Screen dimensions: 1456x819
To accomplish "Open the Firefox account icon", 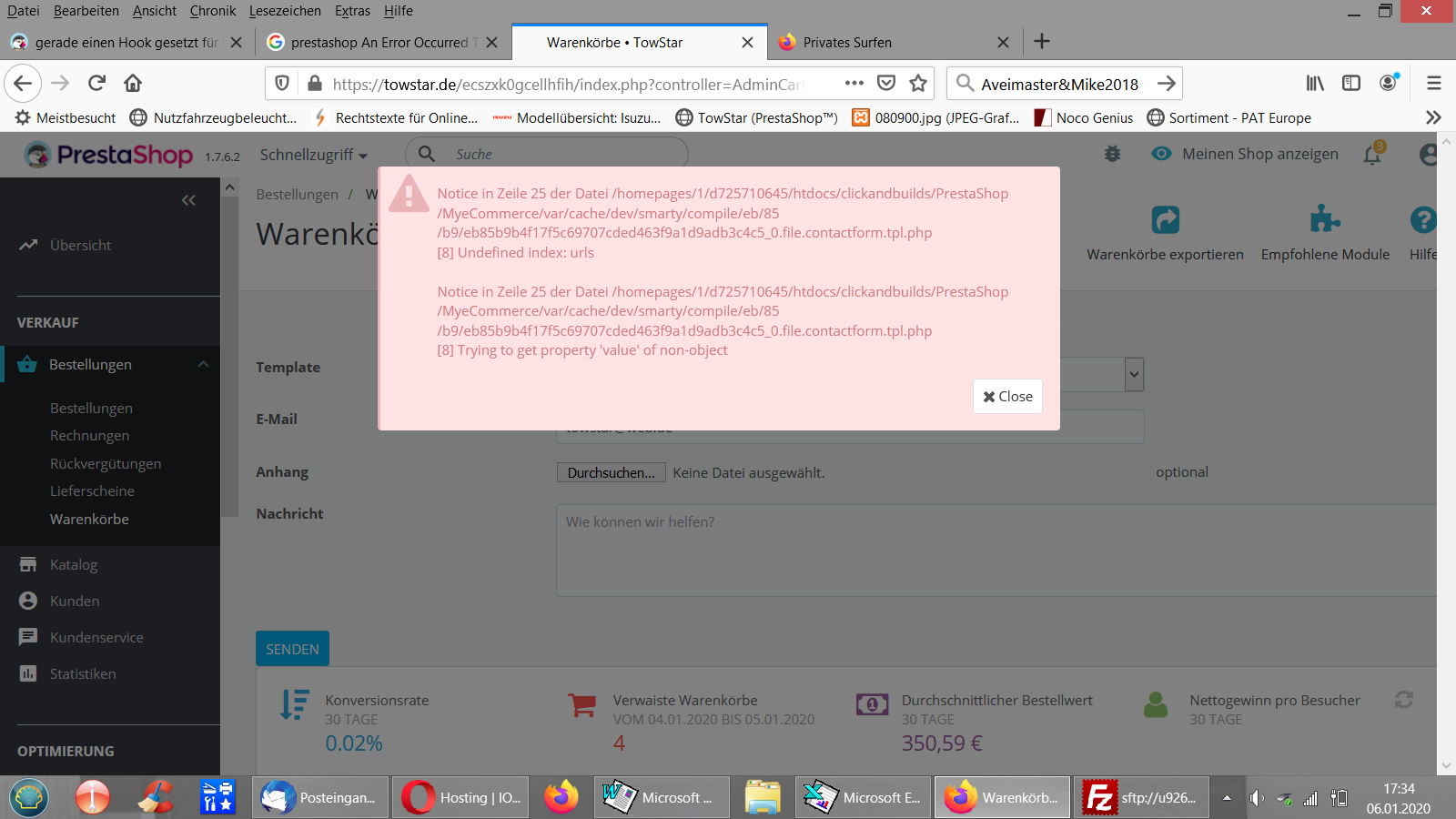I will coord(1389,83).
